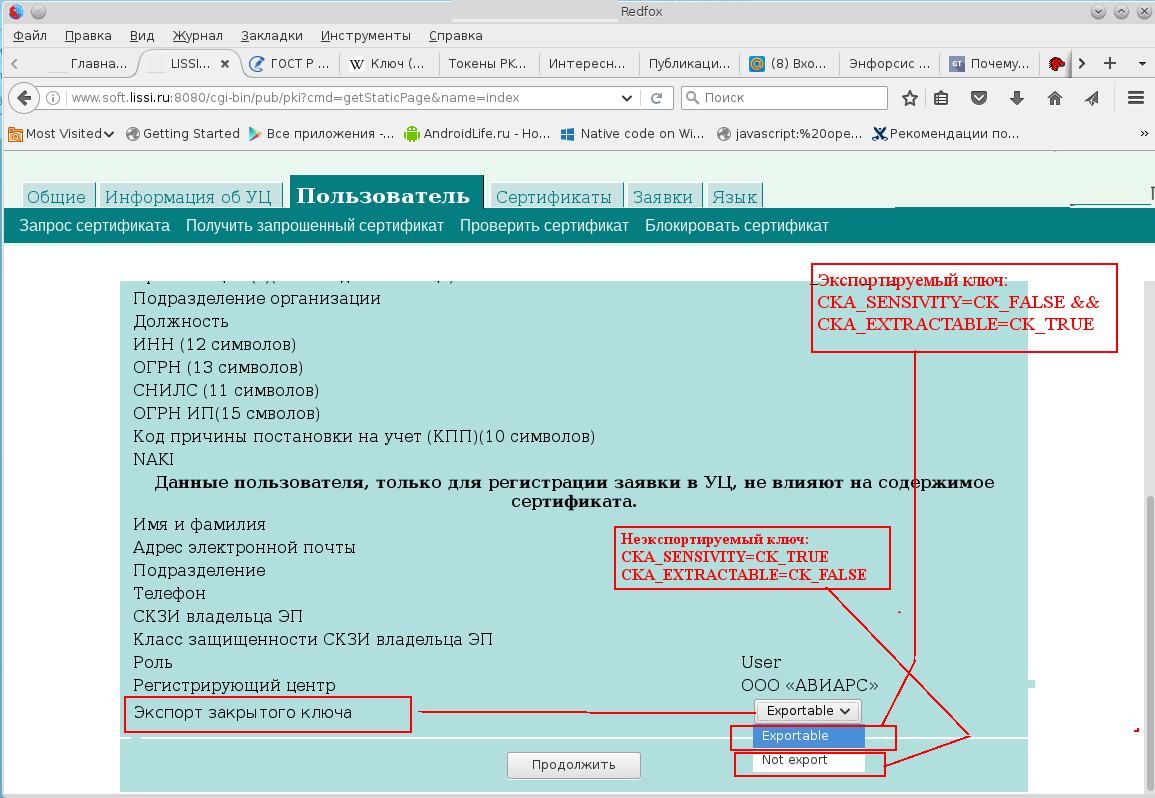Open the Информация об УЦ tab
The height and width of the screenshot is (798, 1155).
coord(189,197)
